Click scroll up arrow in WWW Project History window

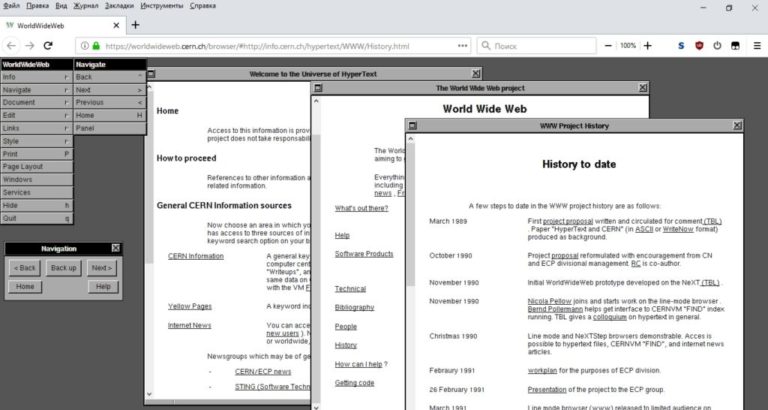[410, 139]
